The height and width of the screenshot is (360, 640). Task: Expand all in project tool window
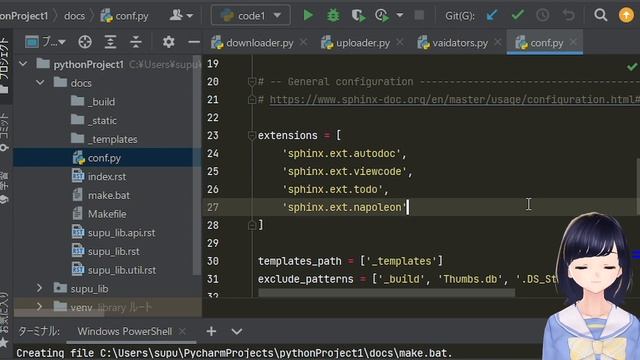click(110, 42)
